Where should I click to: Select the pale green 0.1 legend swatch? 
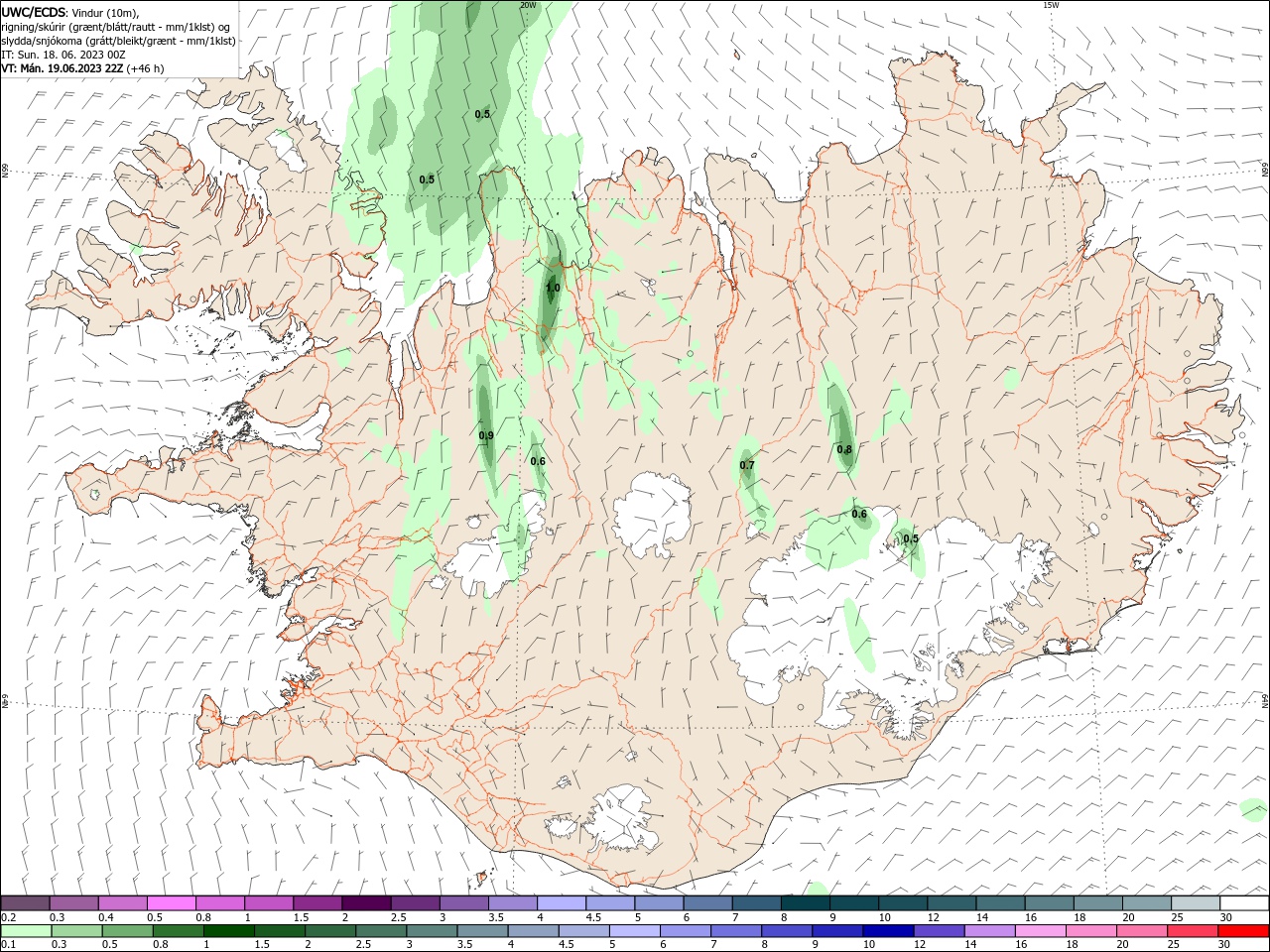click(26, 931)
